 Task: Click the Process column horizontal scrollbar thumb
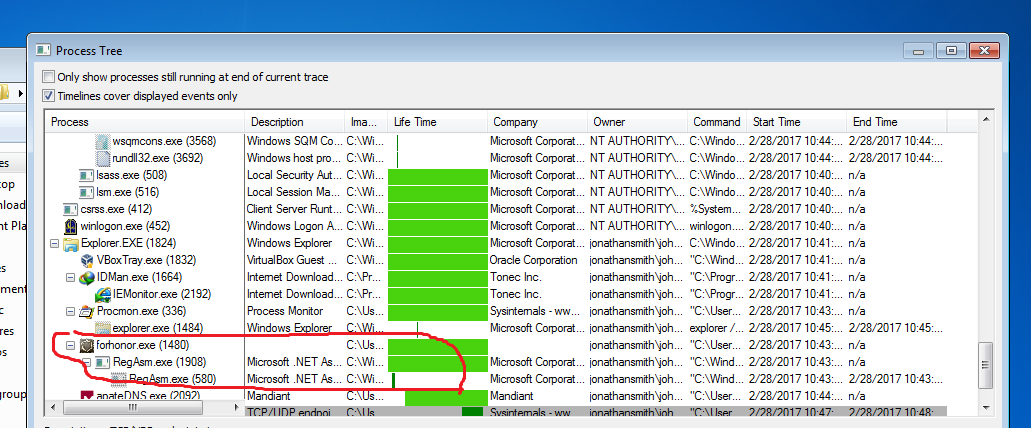point(132,408)
